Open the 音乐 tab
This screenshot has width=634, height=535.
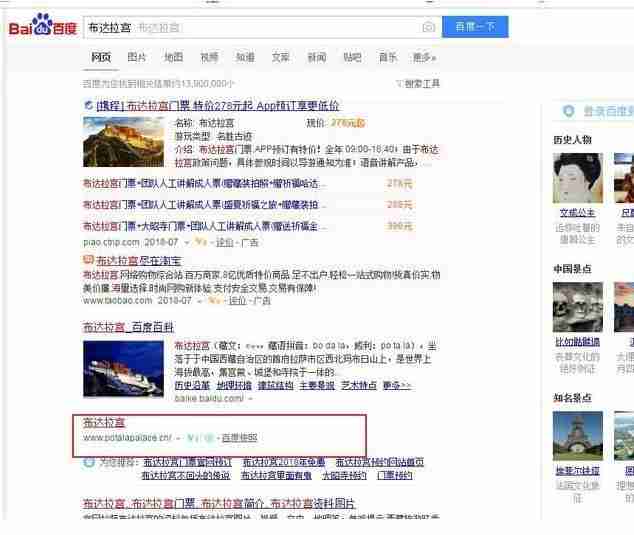tap(388, 57)
